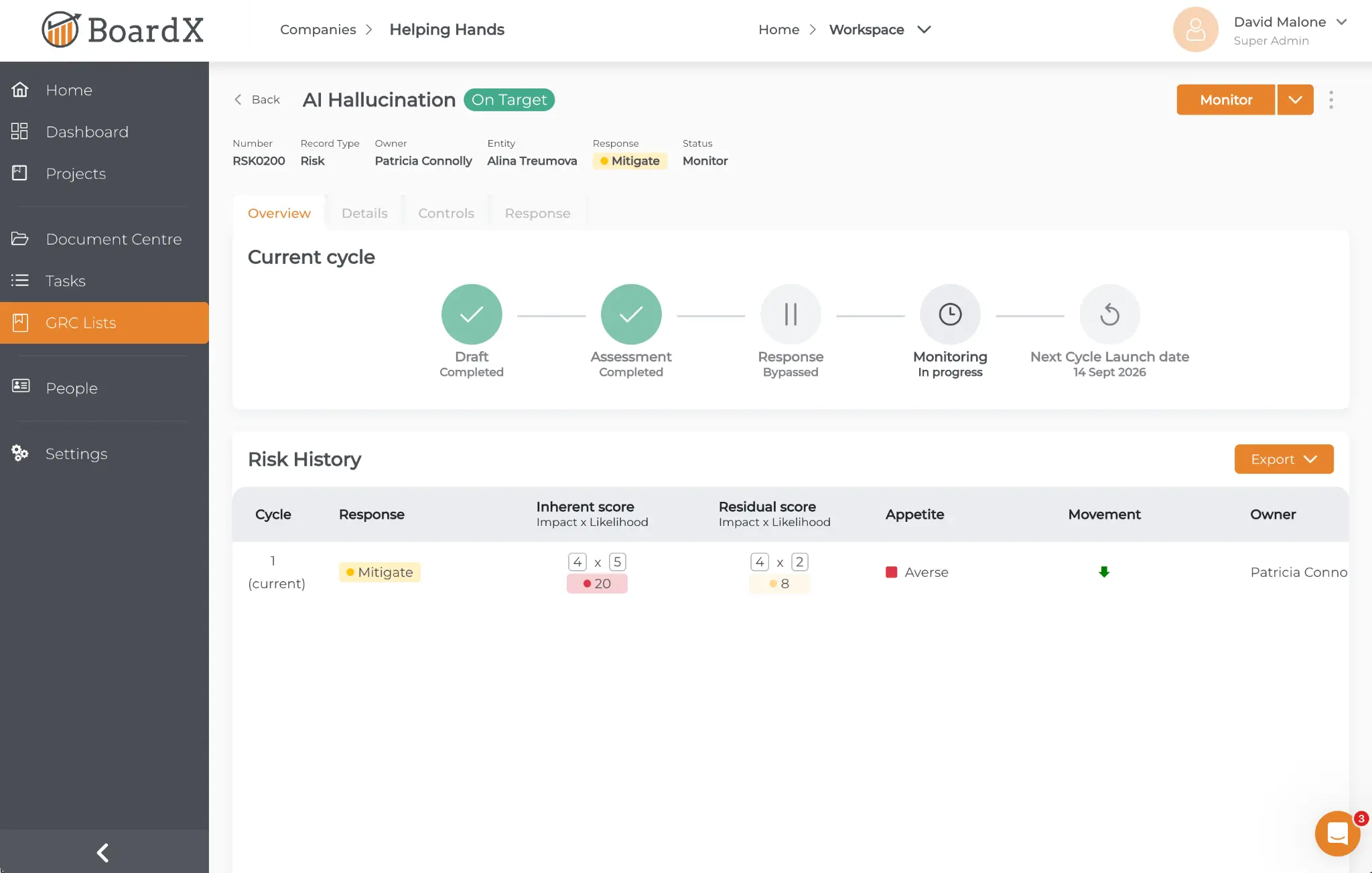
Task: Open Dashboard from the sidebar icon
Action: point(20,131)
